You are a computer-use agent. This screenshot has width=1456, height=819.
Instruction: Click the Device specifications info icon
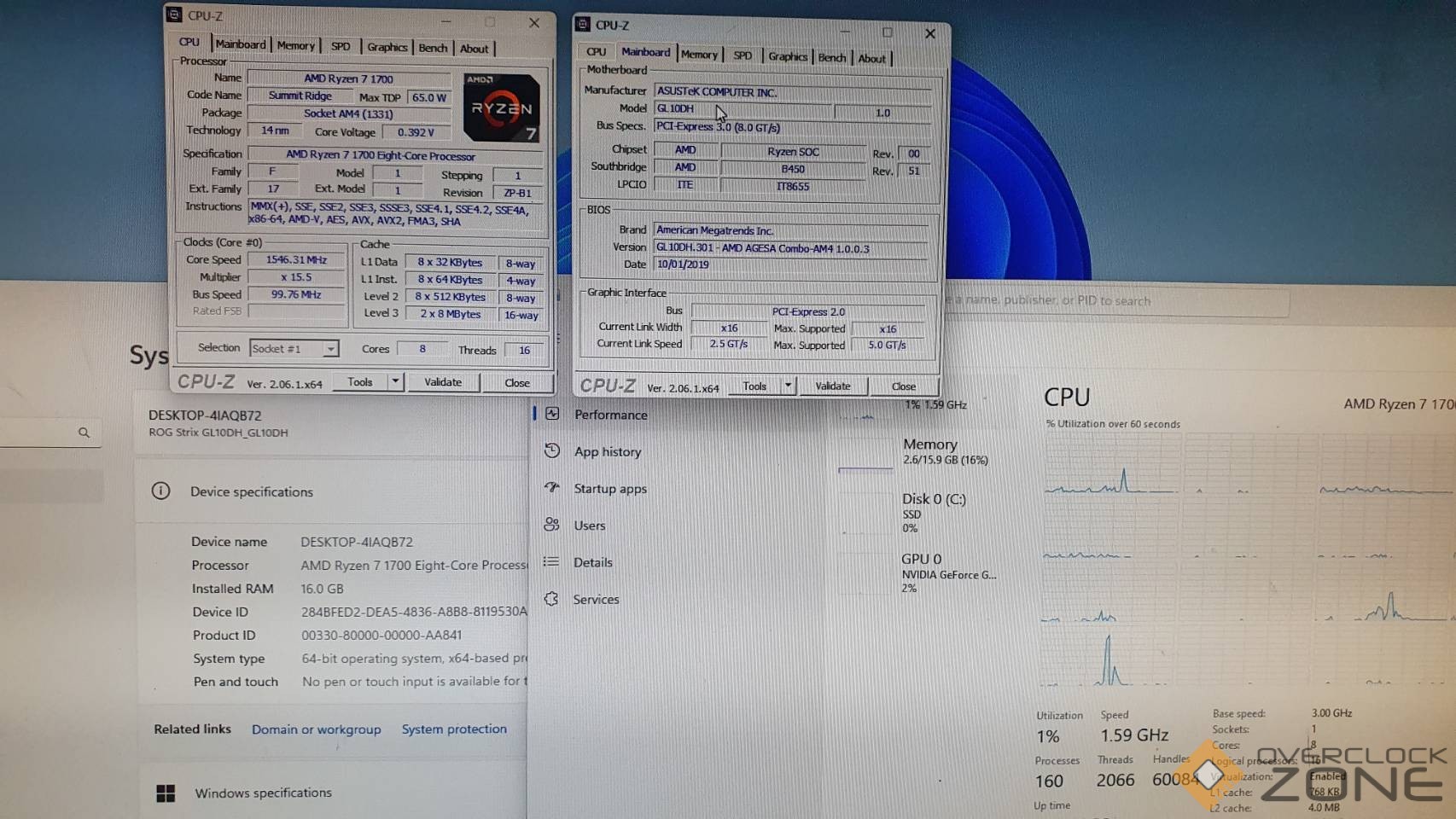click(160, 491)
